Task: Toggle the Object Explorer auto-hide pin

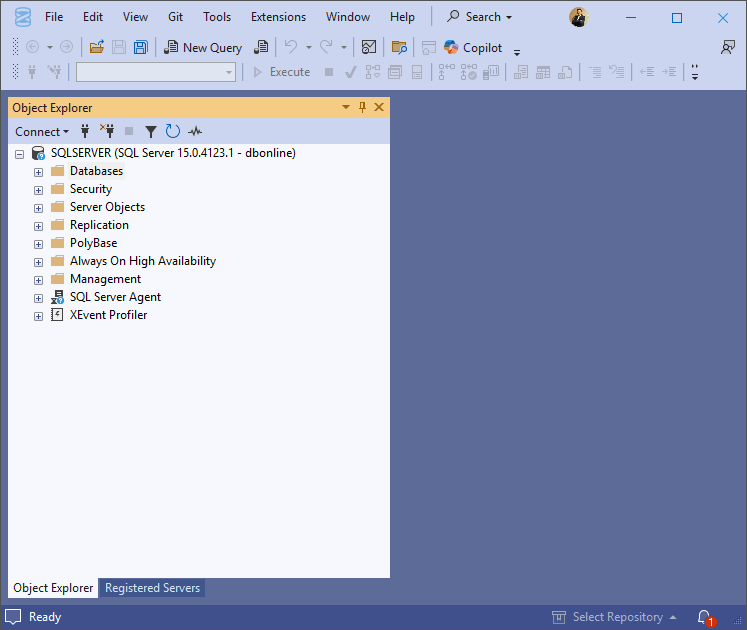Action: [x=362, y=107]
